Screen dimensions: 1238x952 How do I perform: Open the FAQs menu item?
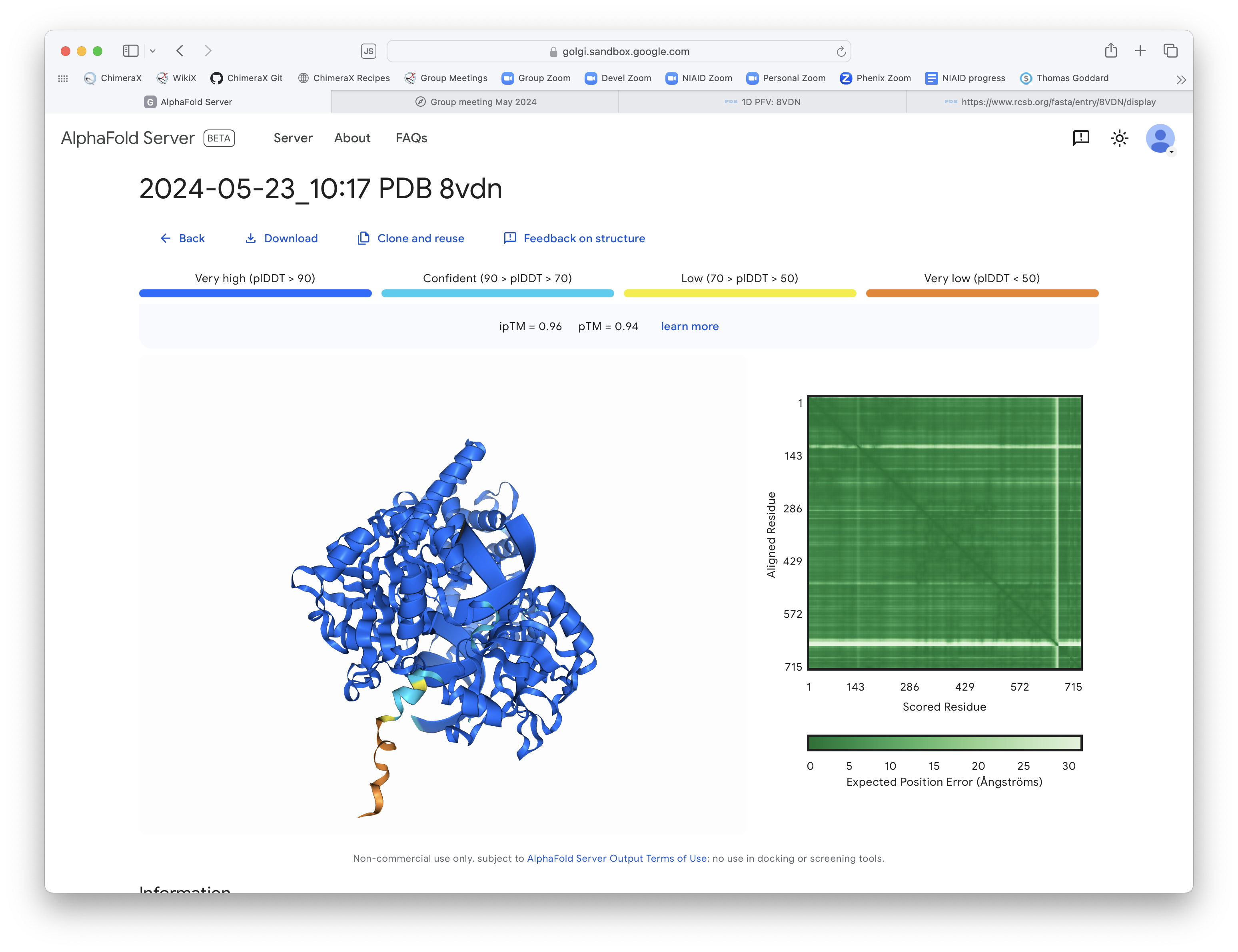coord(411,138)
